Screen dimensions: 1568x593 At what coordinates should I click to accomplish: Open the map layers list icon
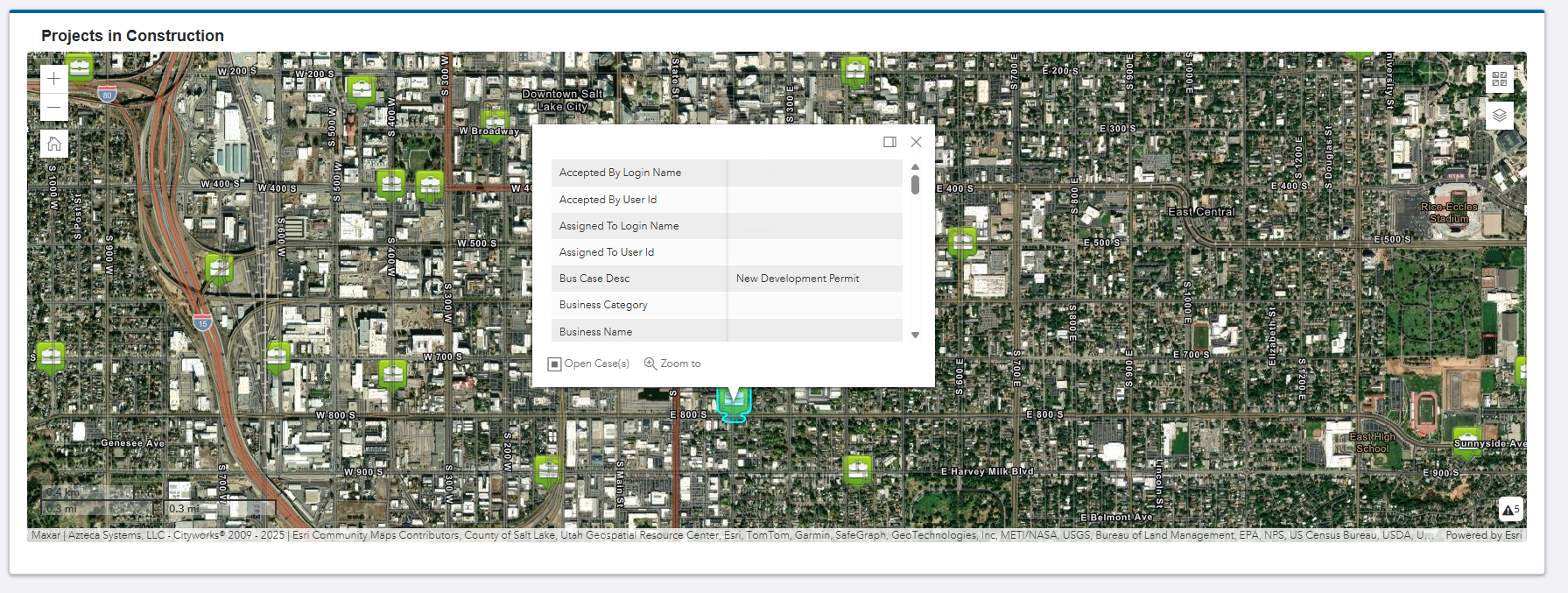click(1499, 115)
